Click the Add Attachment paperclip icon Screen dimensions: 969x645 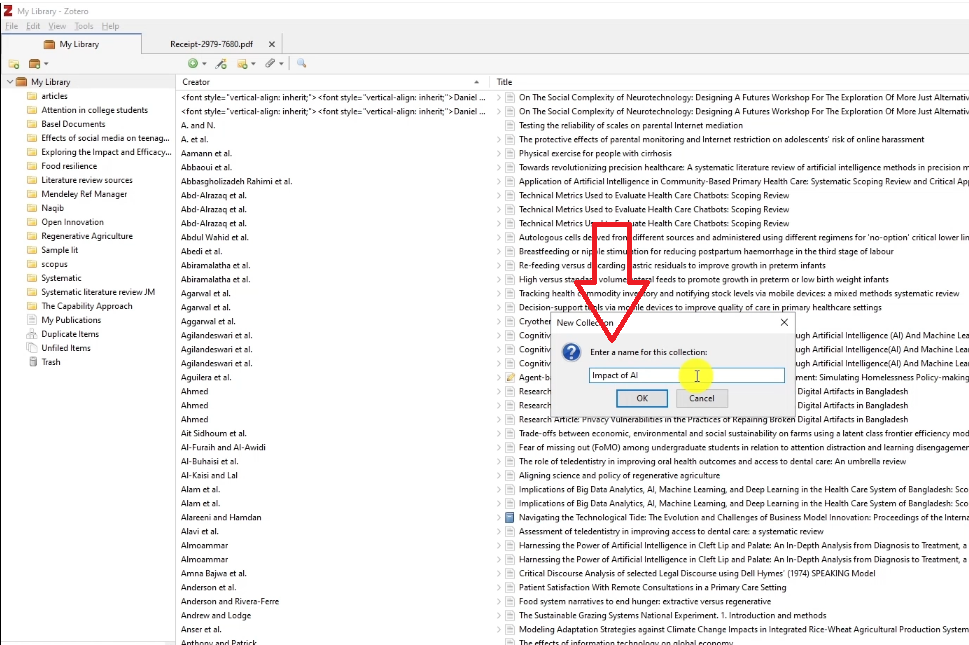coord(270,63)
